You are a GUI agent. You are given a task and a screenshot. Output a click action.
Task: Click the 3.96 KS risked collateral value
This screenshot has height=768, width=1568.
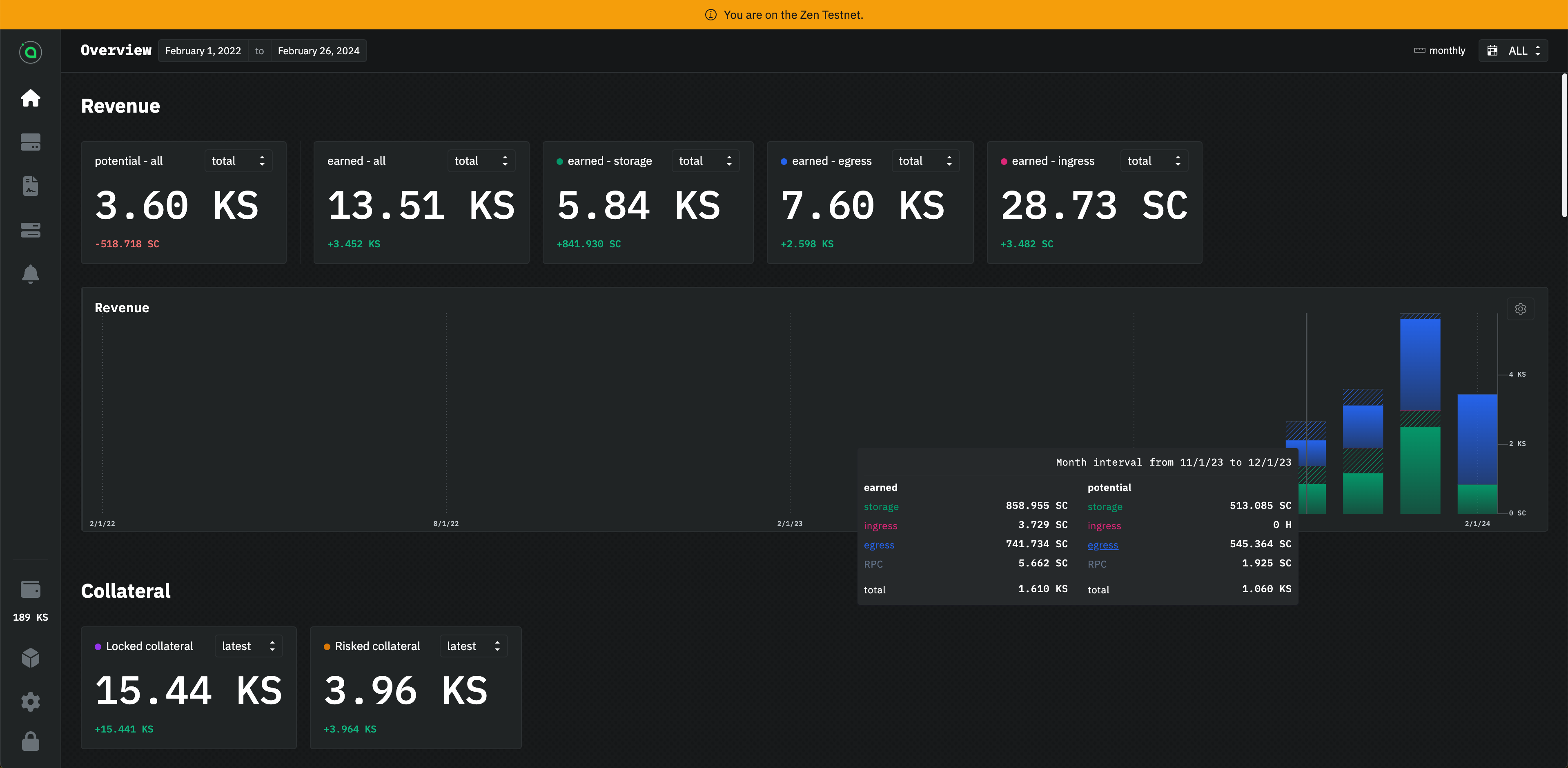406,691
